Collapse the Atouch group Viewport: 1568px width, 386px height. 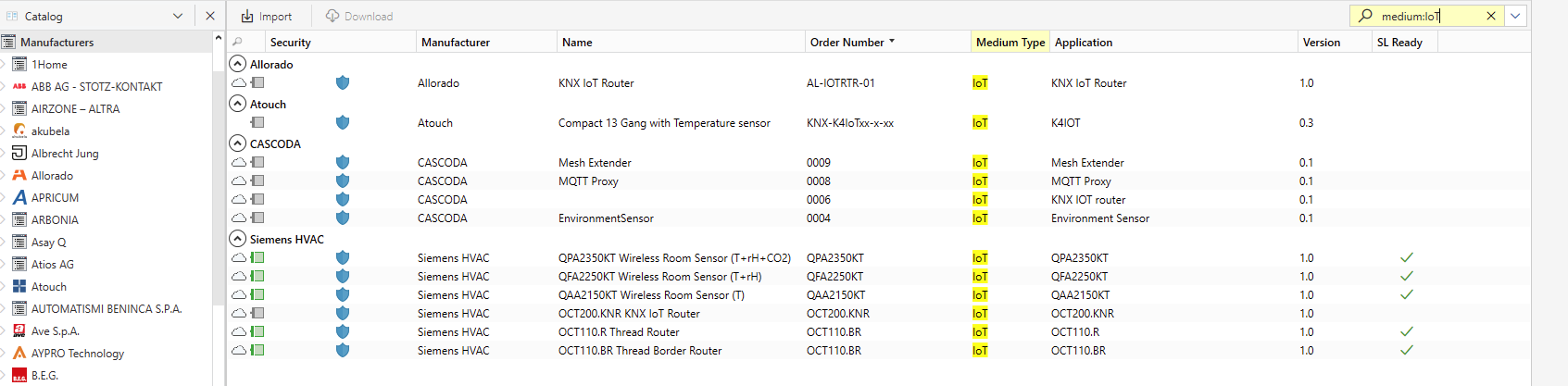tap(238, 104)
